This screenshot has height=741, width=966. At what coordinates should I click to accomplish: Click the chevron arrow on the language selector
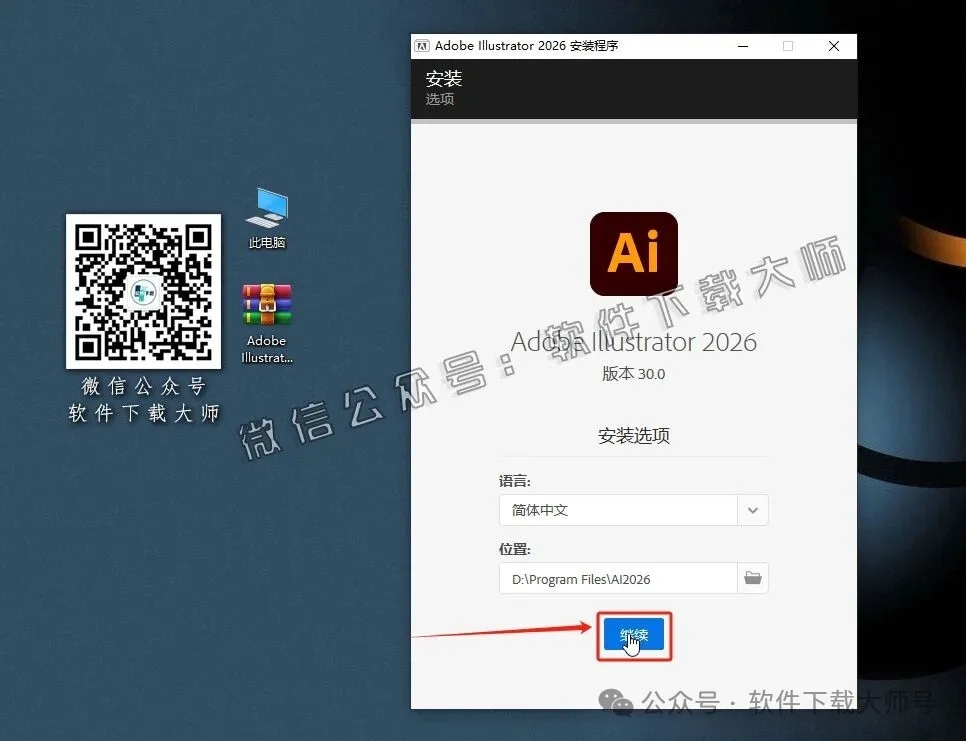752,510
